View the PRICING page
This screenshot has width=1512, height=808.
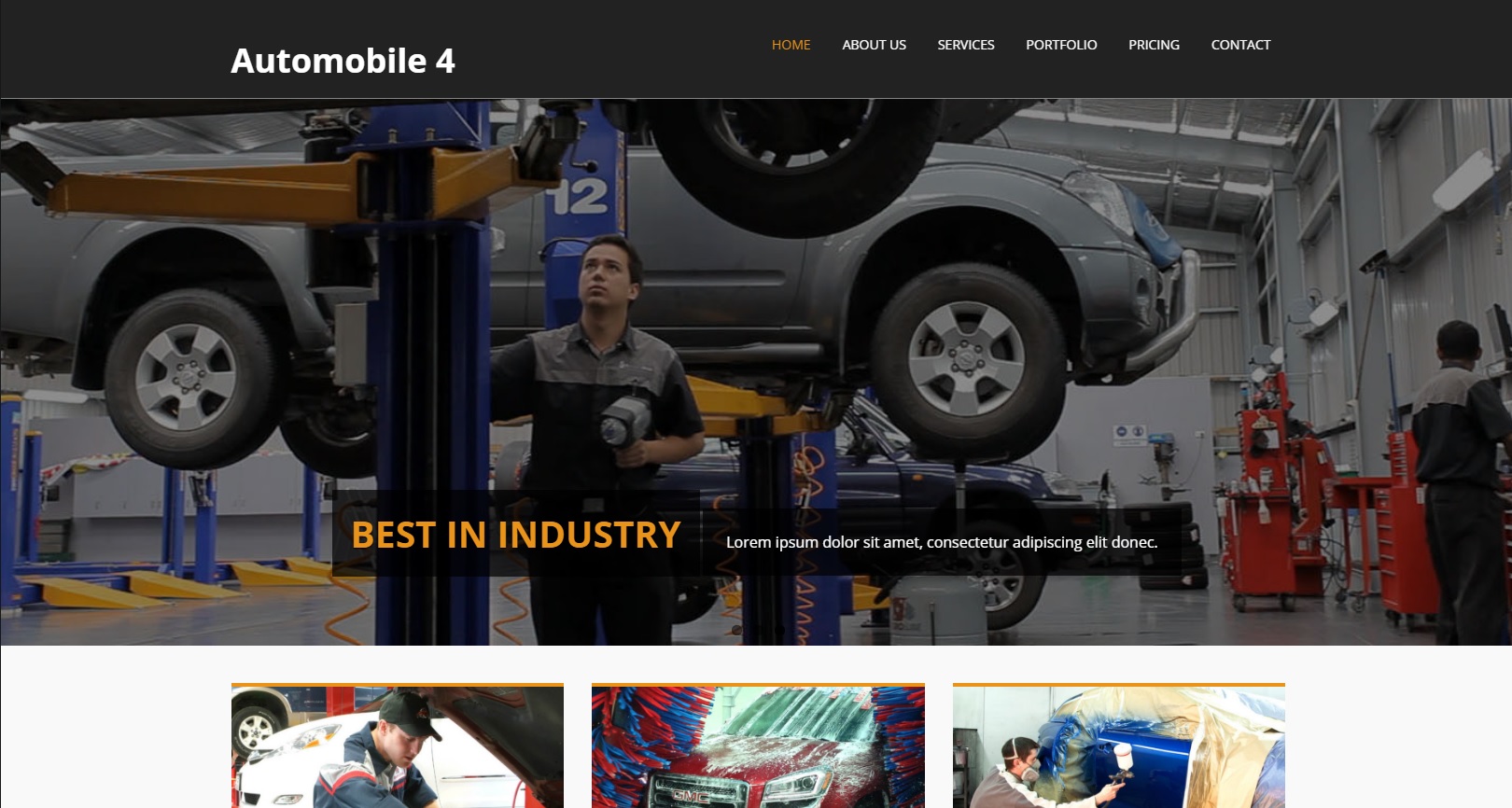[1154, 45]
